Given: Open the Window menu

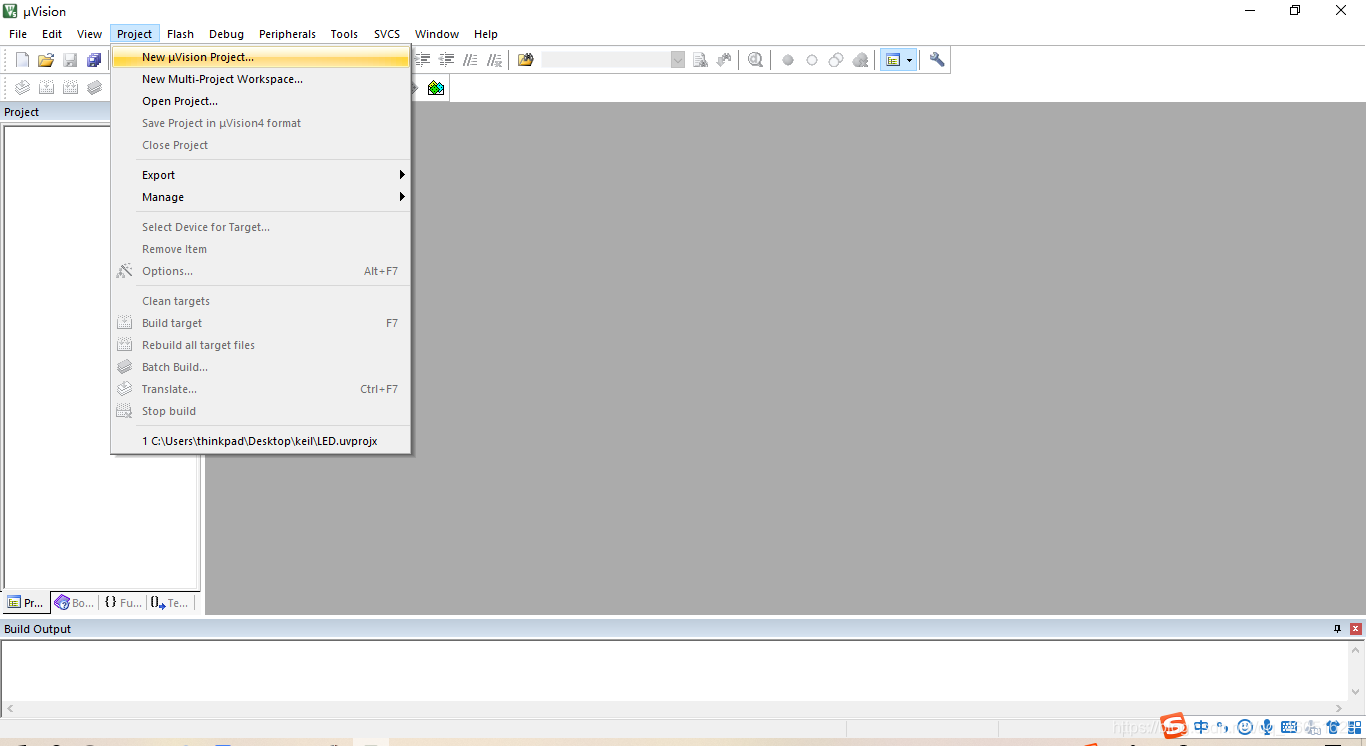Looking at the screenshot, I should click(x=437, y=34).
